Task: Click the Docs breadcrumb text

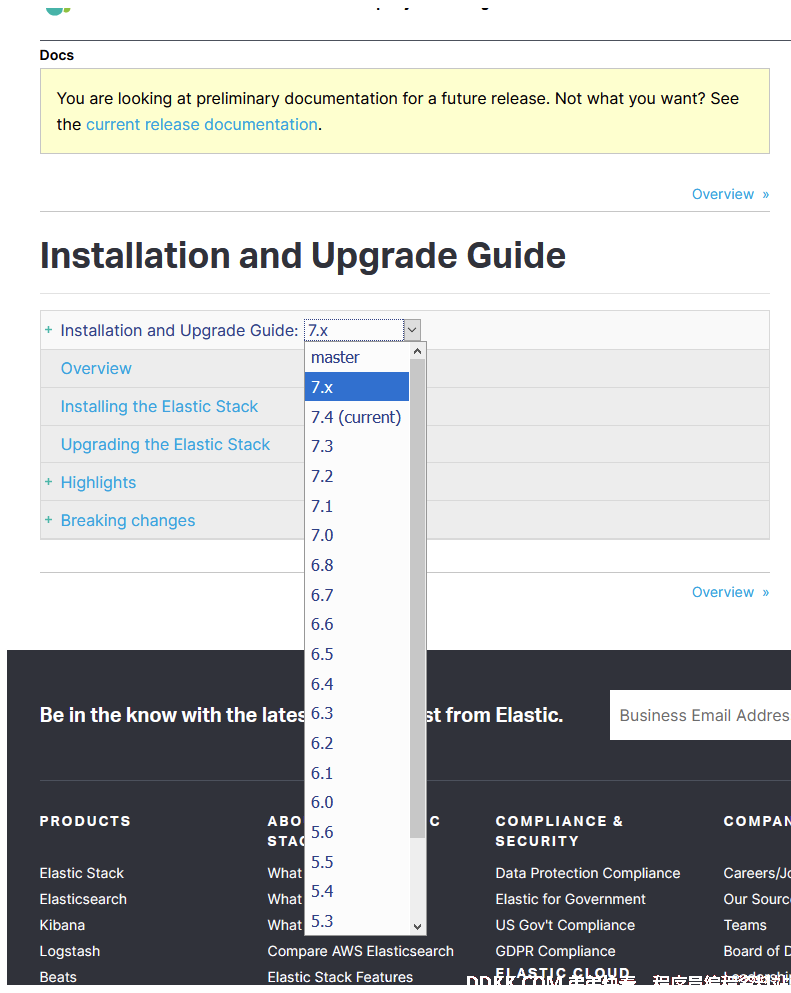Action: tap(56, 55)
